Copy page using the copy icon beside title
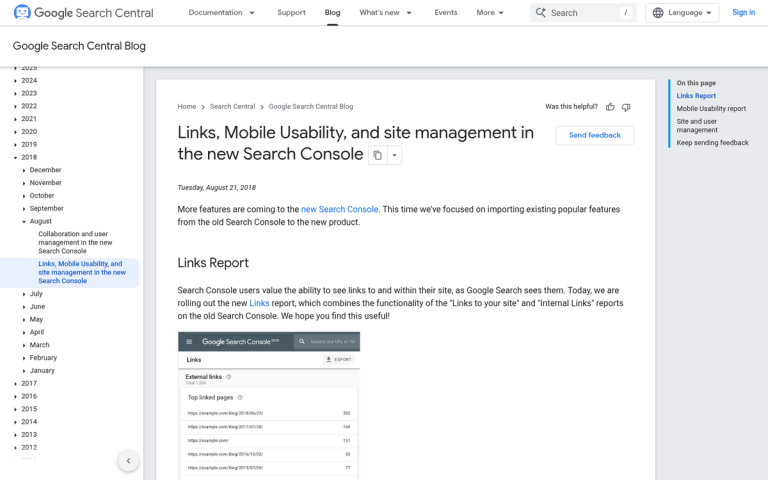Viewport: 768px width, 480px height. point(378,155)
